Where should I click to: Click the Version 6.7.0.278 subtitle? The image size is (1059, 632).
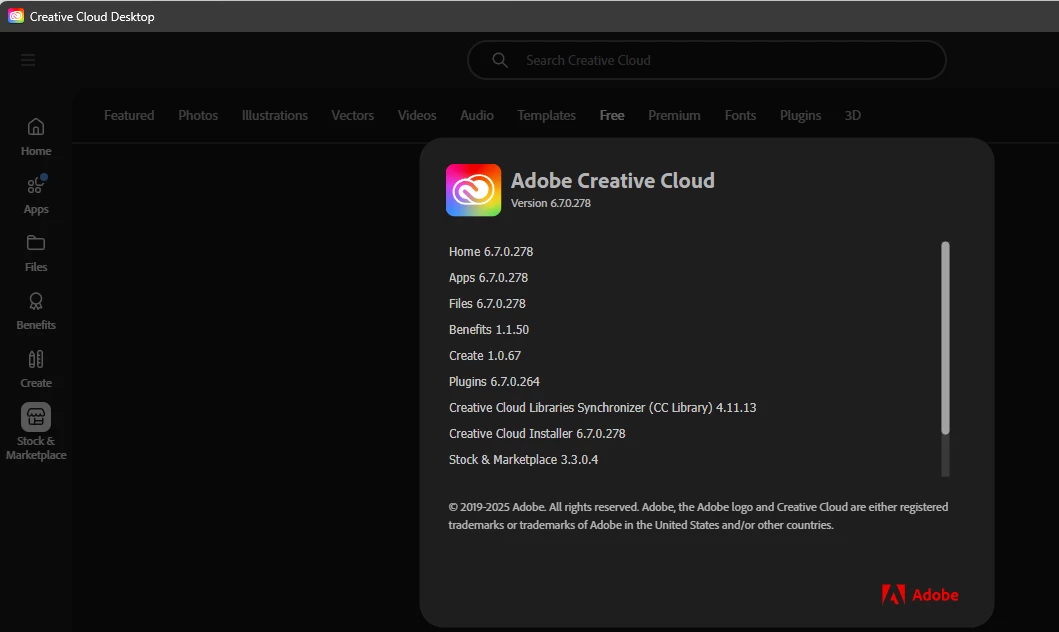point(550,203)
